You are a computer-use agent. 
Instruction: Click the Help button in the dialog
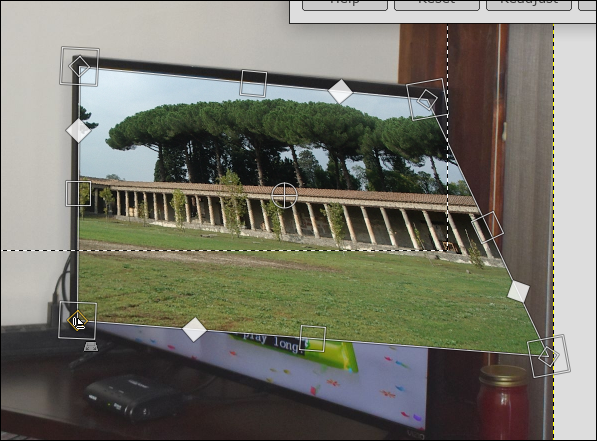(x=345, y=4)
